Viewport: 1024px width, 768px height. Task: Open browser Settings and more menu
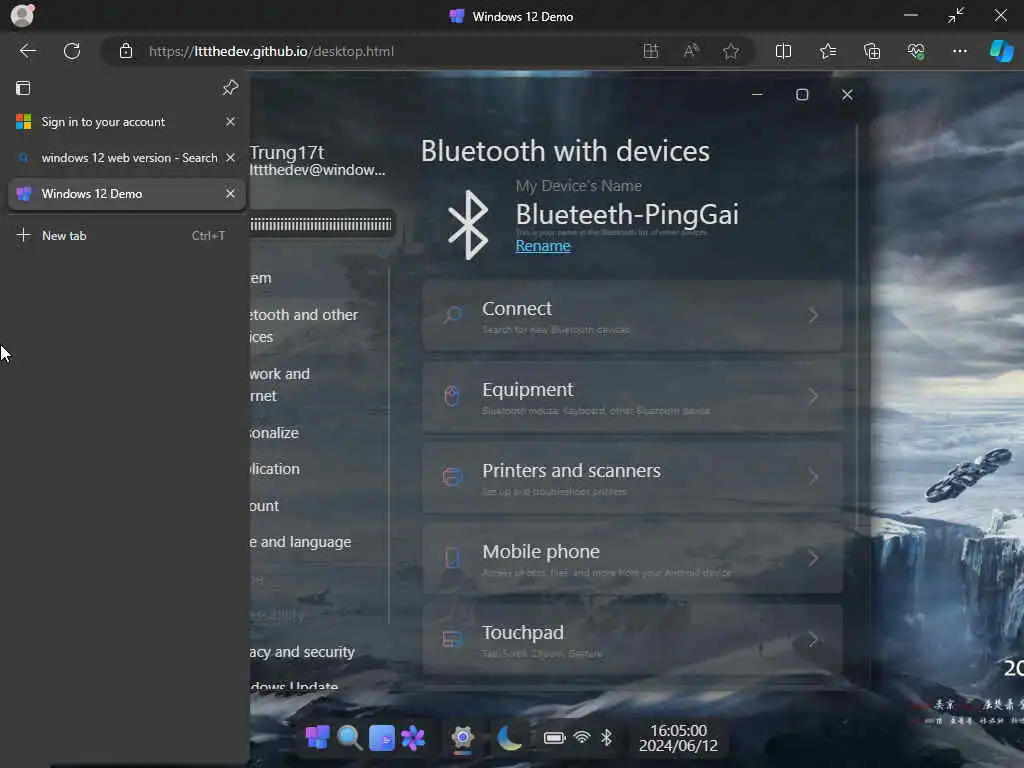[x=959, y=51]
